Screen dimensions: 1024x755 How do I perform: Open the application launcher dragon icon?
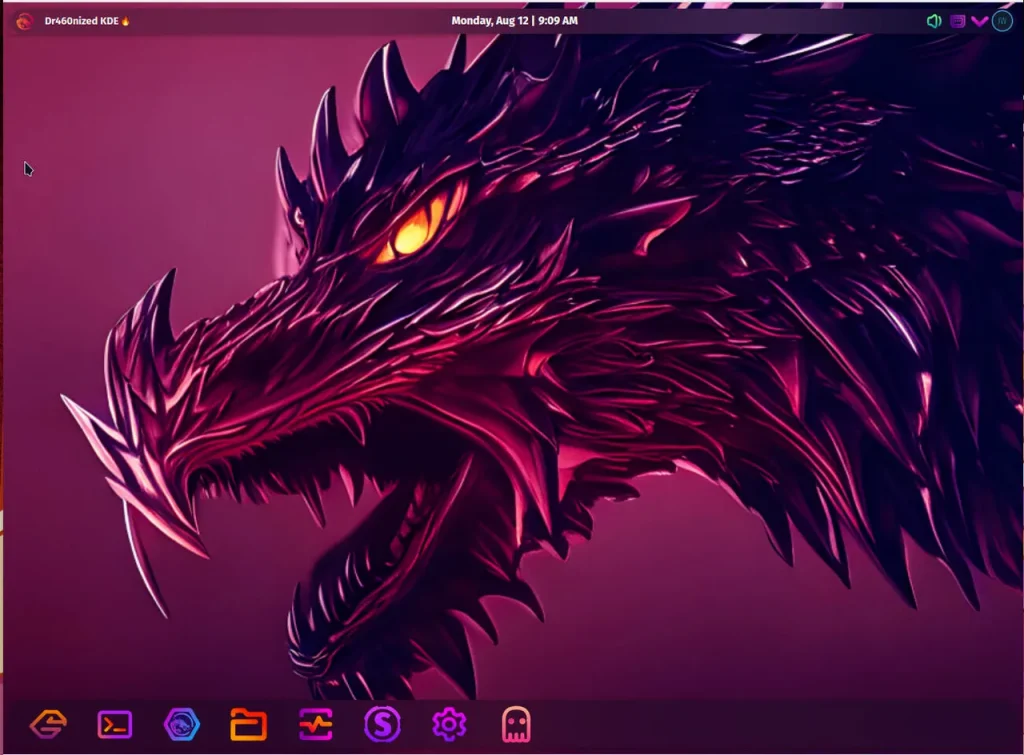click(x=24, y=21)
